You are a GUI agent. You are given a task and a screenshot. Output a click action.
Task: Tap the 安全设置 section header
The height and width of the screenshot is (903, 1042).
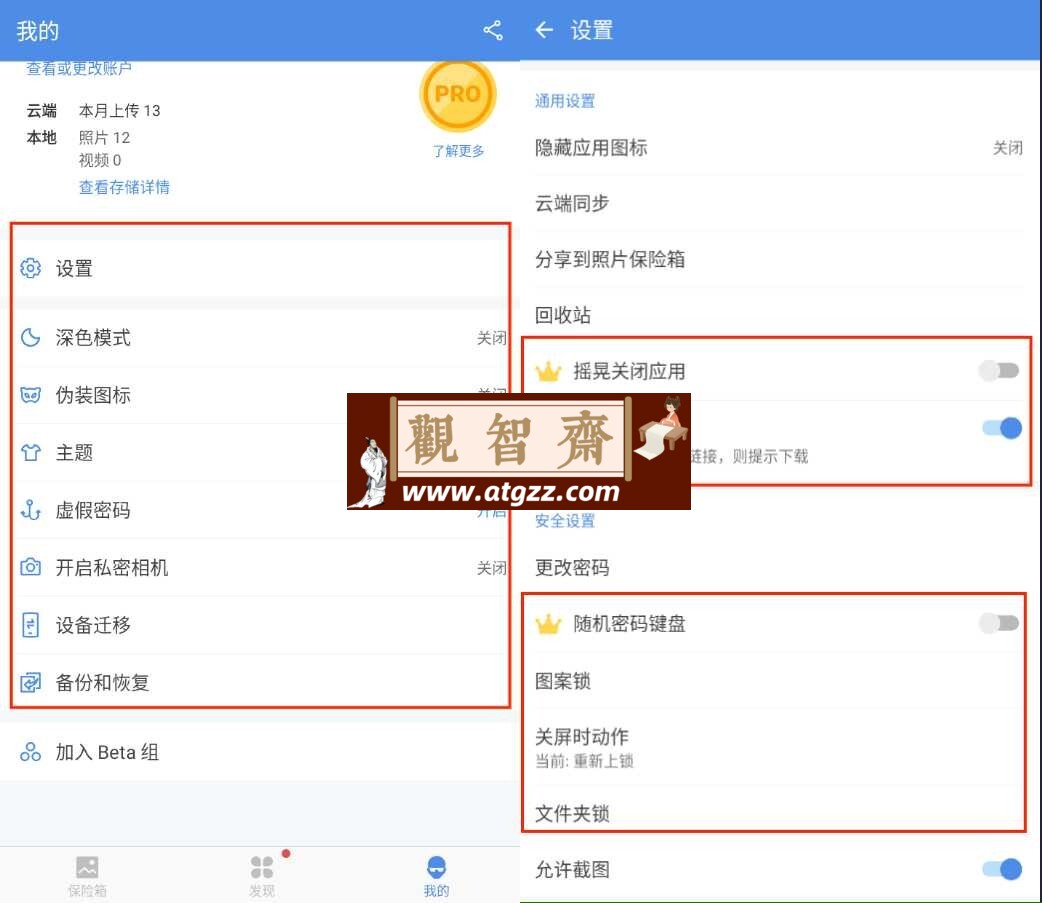[x=565, y=520]
